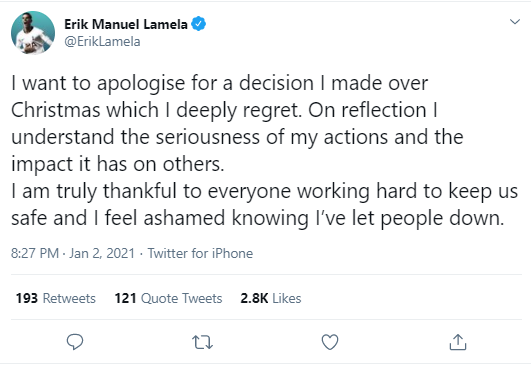
Task: Click the Jan 2, 2021 date
Action: 102,253
